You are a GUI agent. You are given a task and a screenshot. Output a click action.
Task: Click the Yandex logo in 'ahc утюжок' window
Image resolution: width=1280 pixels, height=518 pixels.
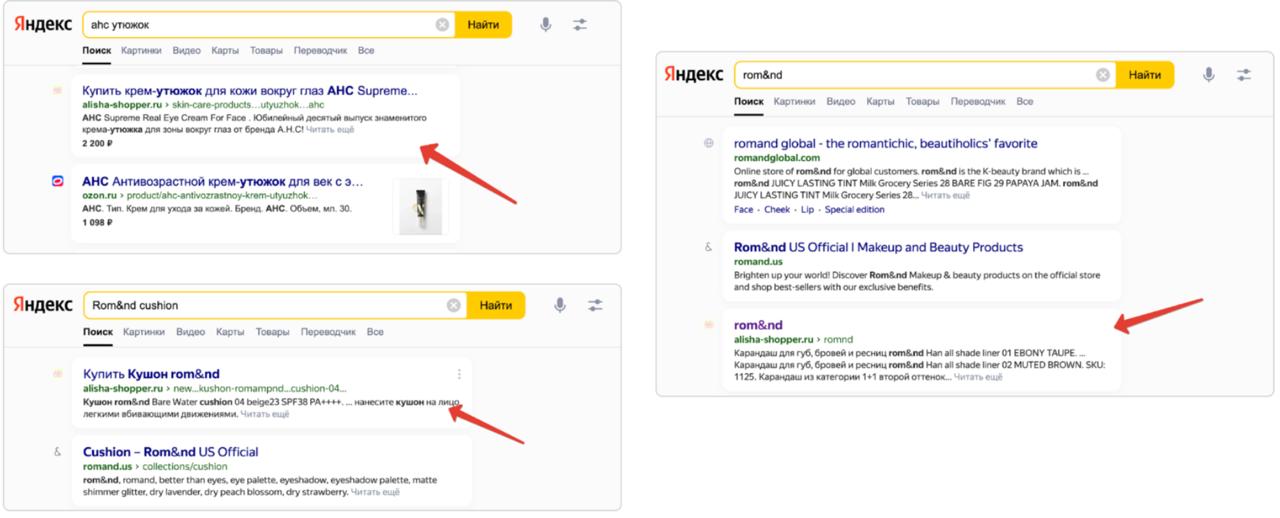coord(43,24)
